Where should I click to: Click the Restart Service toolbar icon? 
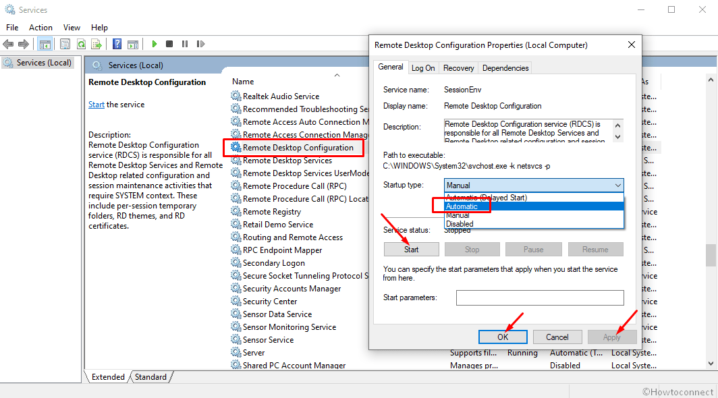201,44
